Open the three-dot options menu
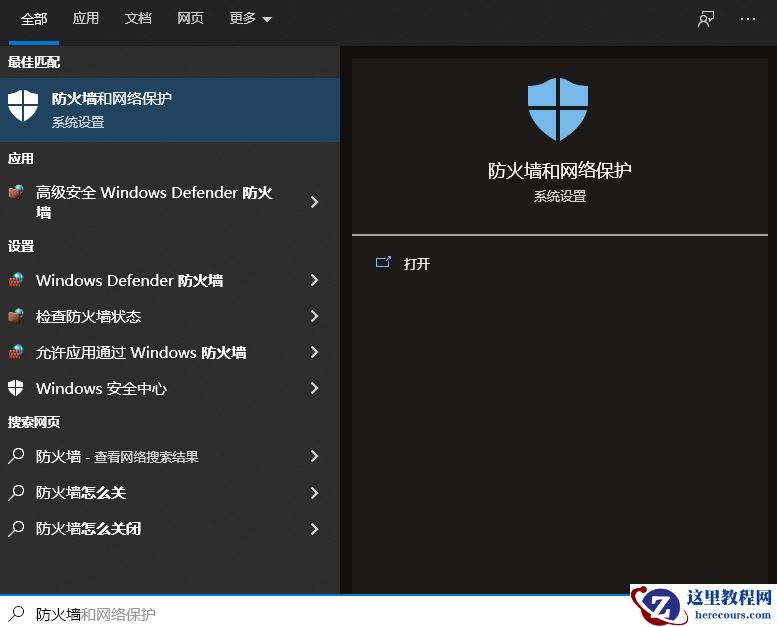The height and width of the screenshot is (627, 777). pyautogui.click(x=748, y=19)
